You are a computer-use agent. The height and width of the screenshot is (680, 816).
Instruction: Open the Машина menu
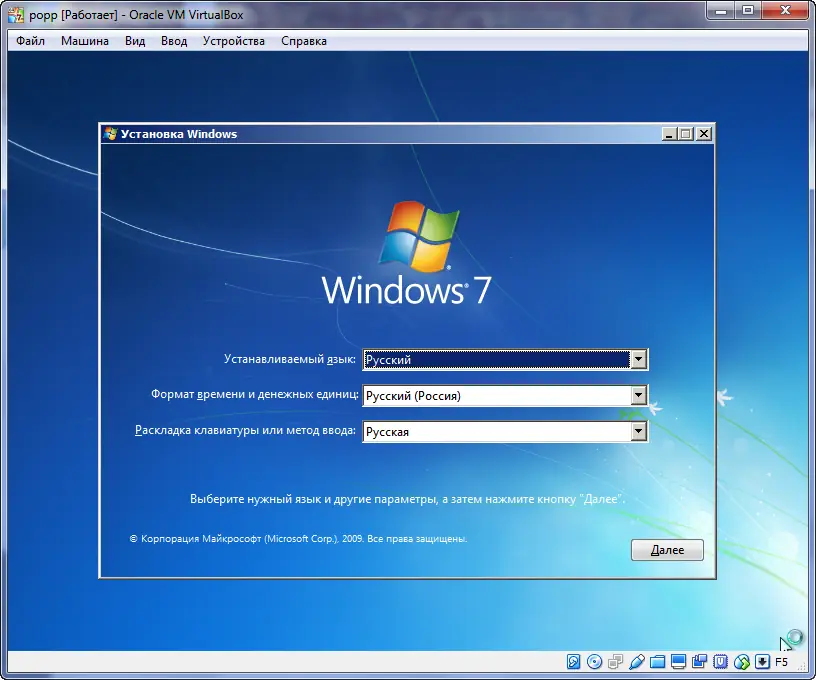pos(85,41)
